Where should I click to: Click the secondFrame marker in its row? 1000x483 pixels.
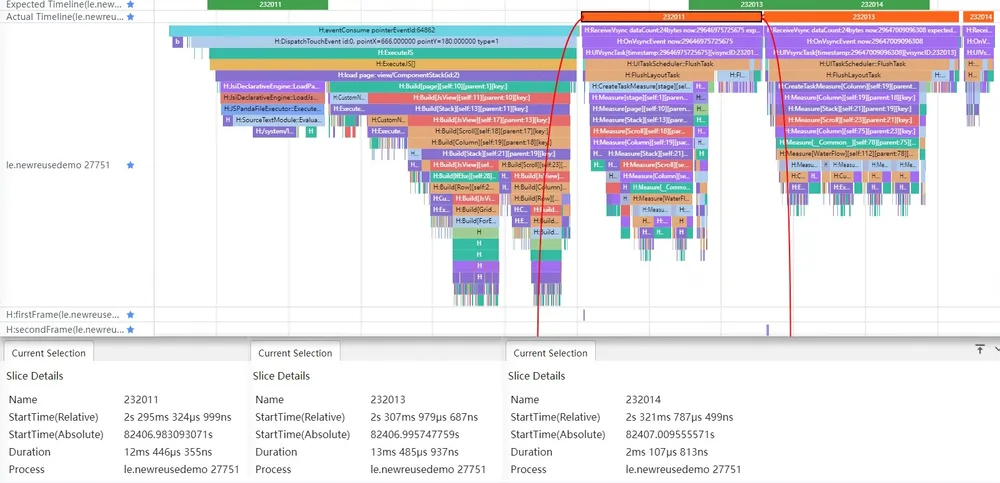(x=767, y=330)
